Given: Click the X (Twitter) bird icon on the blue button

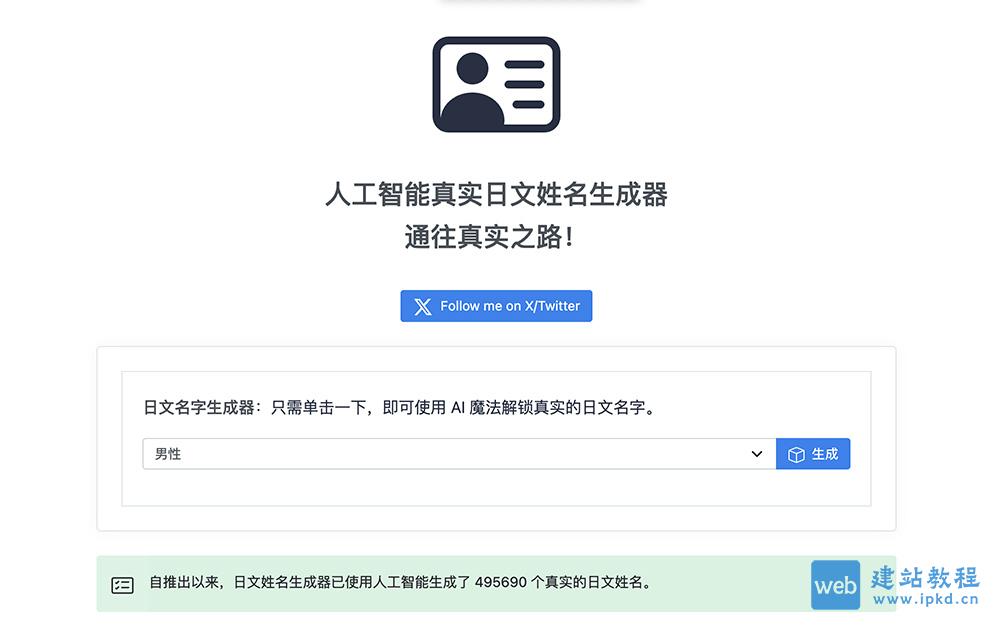Looking at the screenshot, I should point(423,306).
